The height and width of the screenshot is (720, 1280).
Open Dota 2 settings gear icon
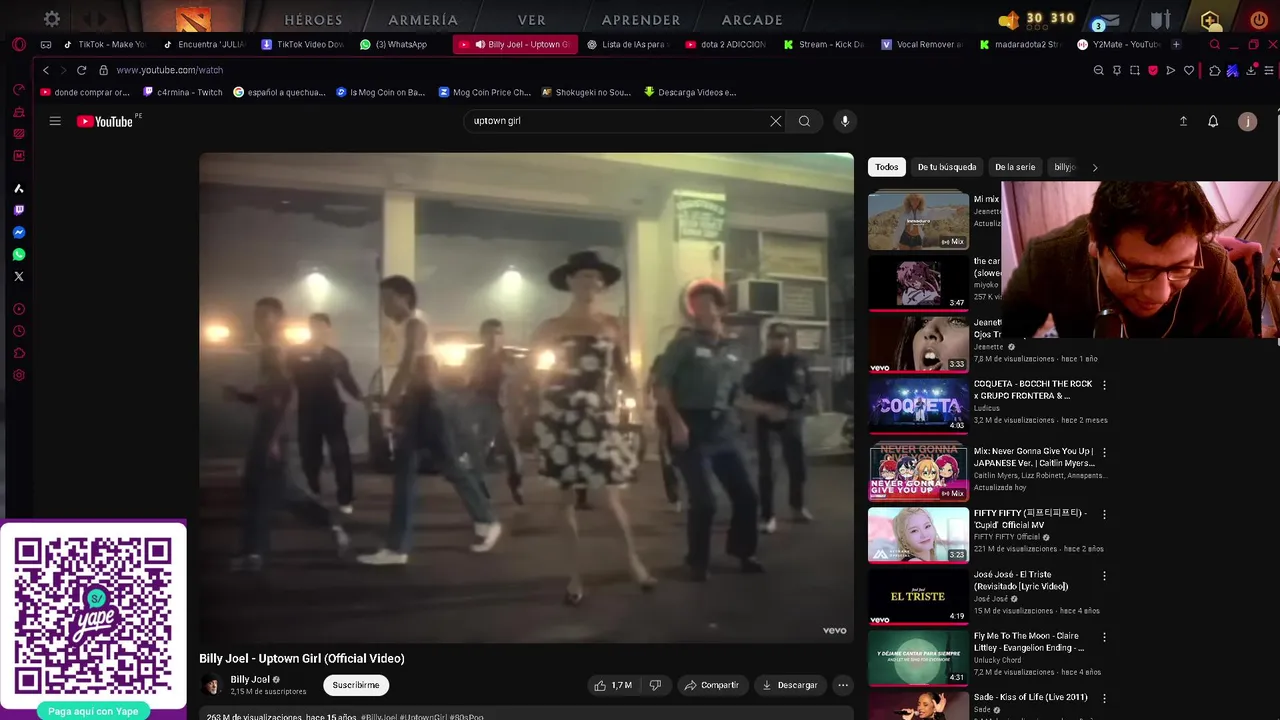click(x=52, y=19)
